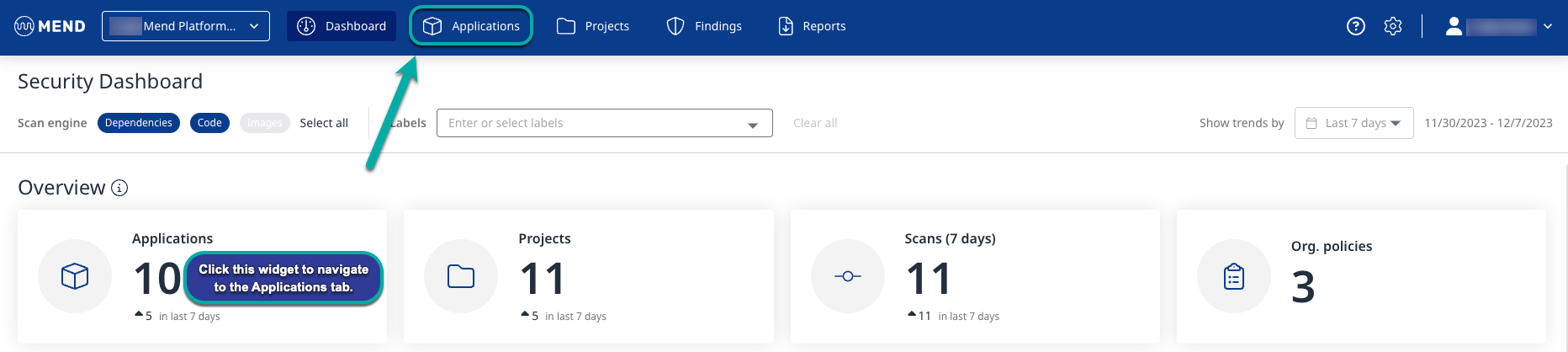Open the Reports tab
Image resolution: width=1568 pixels, height=352 pixels.
[812, 26]
